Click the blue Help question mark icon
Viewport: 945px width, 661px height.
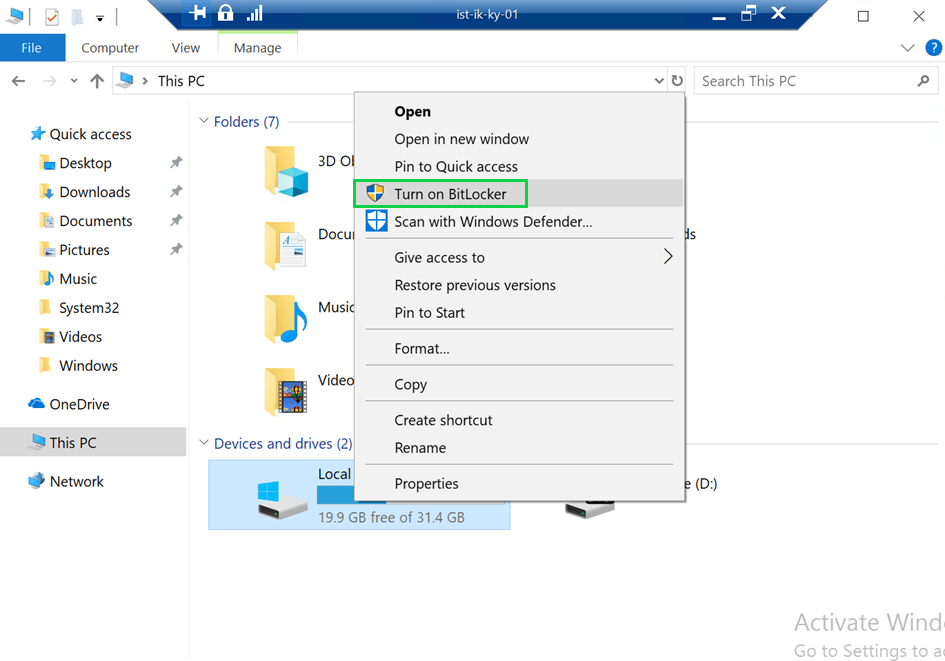click(x=932, y=47)
